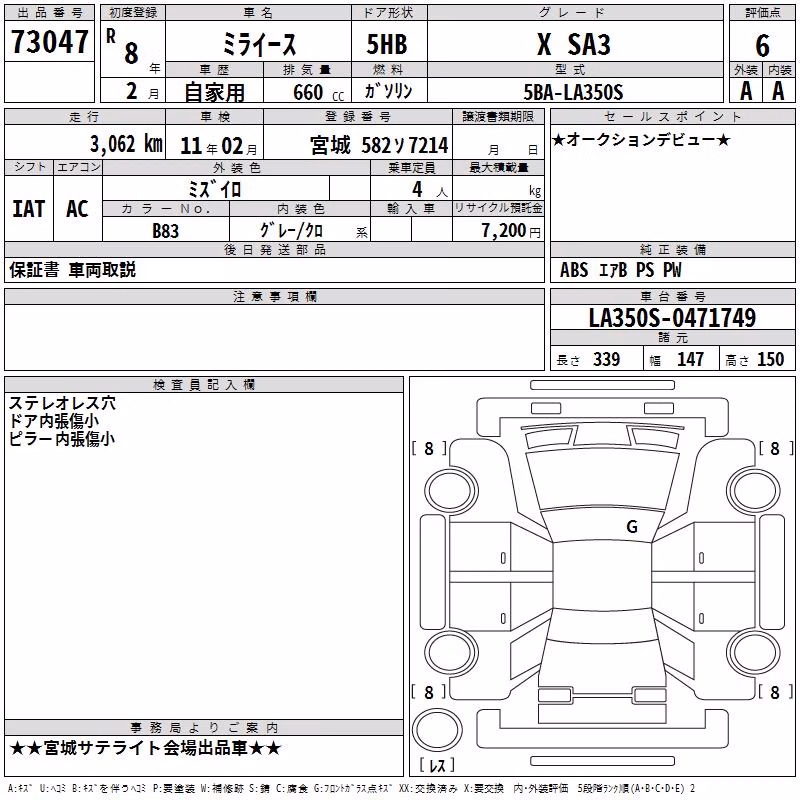Click color number B83
Viewport: 800px width, 800px height.
pyautogui.click(x=165, y=231)
